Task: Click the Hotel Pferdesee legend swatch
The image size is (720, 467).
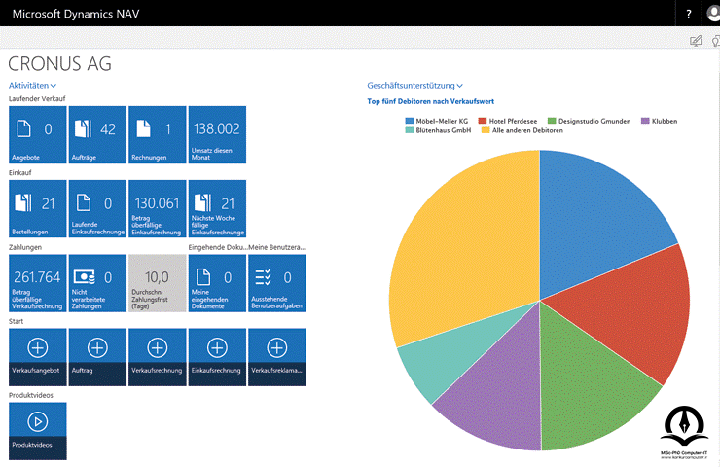Action: (482, 121)
